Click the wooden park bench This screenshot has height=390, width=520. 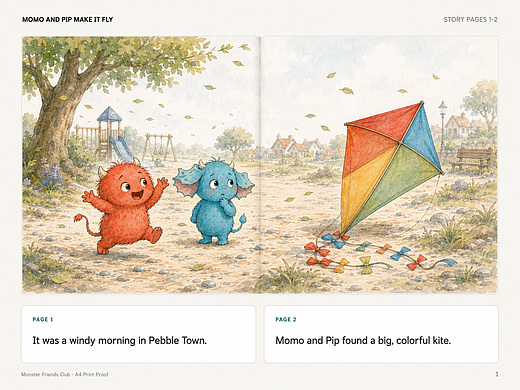pyautogui.click(x=472, y=159)
